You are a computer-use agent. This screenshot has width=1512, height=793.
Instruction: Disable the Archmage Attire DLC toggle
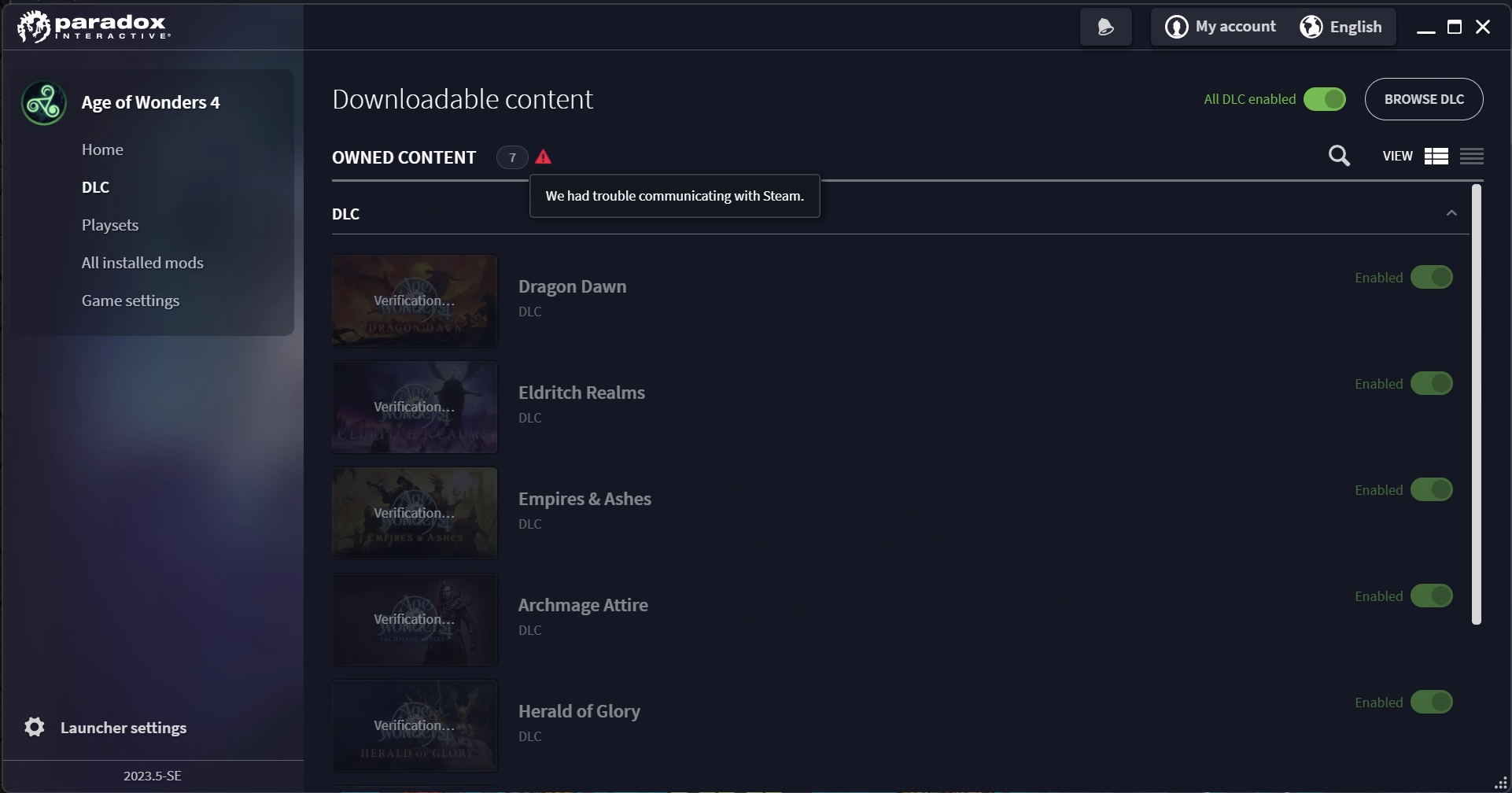[x=1431, y=596]
